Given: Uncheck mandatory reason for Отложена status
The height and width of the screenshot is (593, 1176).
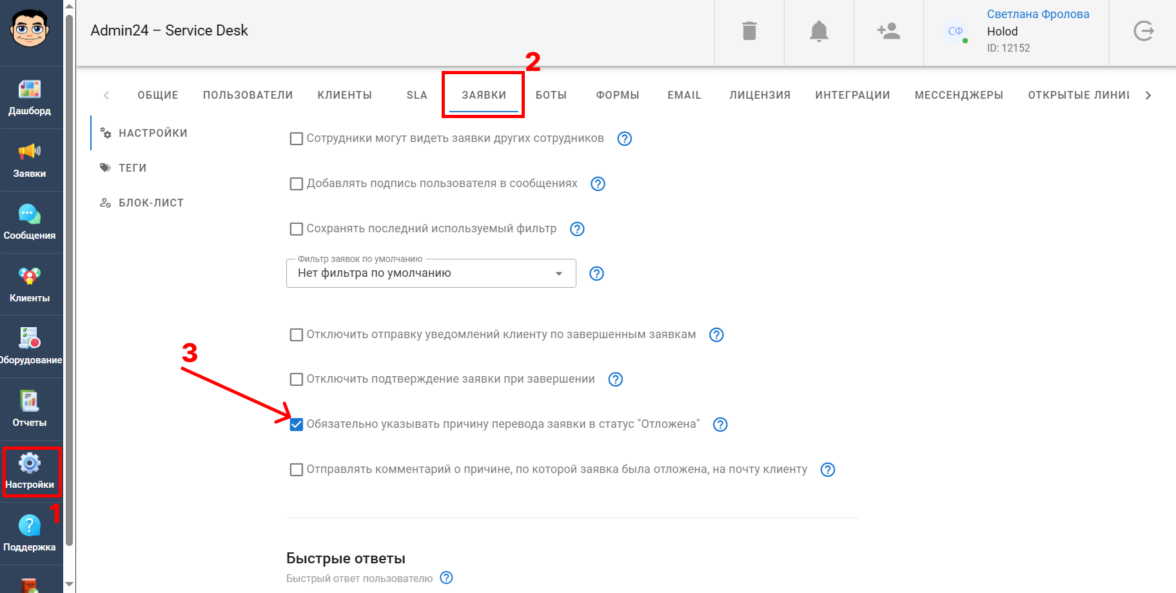Looking at the screenshot, I should 296,424.
